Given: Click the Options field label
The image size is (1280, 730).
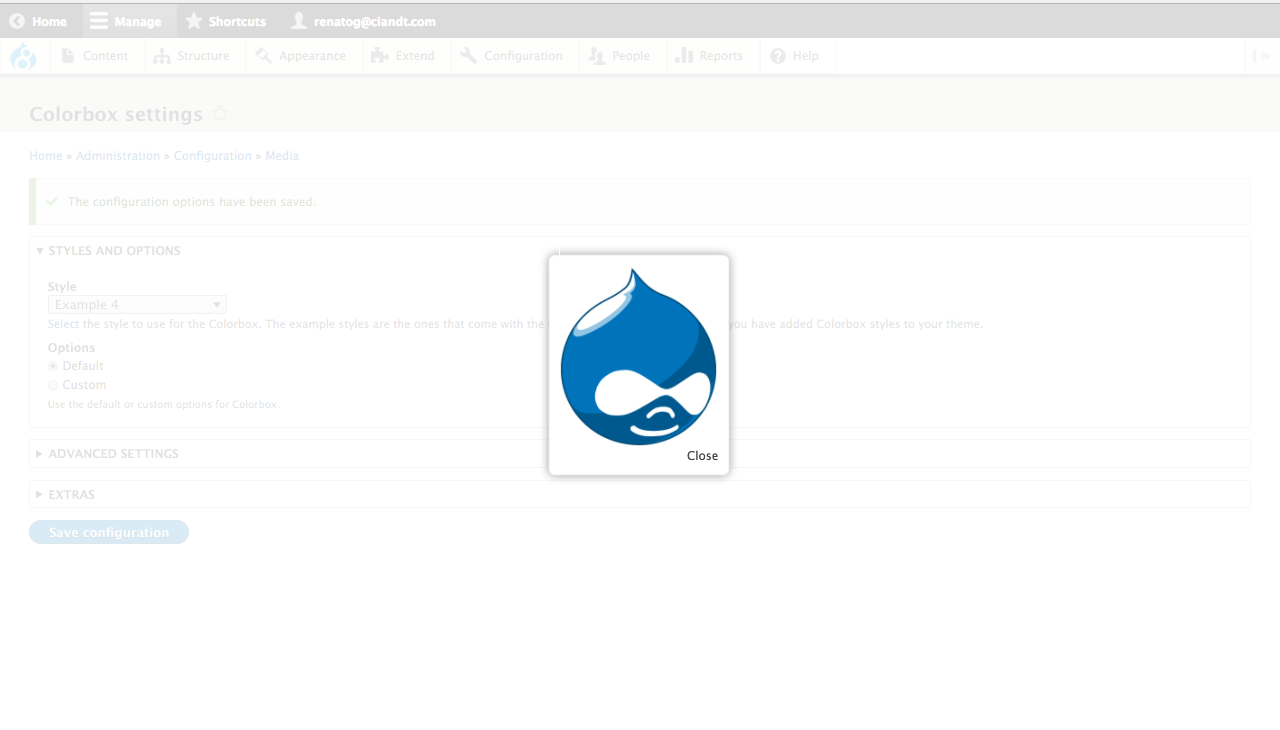Looking at the screenshot, I should (72, 348).
